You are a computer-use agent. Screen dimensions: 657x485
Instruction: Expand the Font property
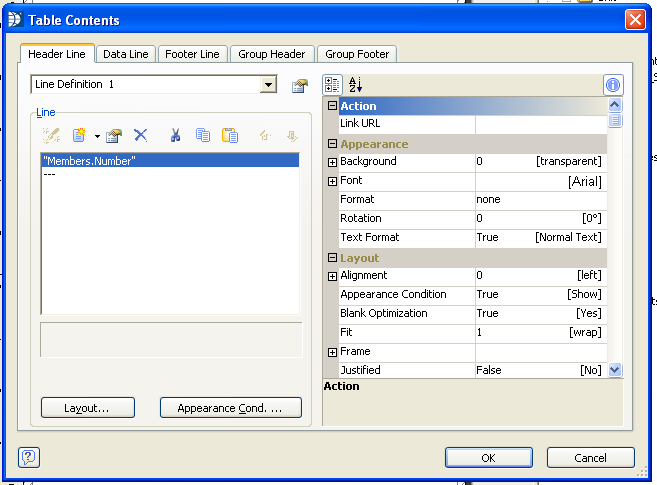click(x=332, y=181)
